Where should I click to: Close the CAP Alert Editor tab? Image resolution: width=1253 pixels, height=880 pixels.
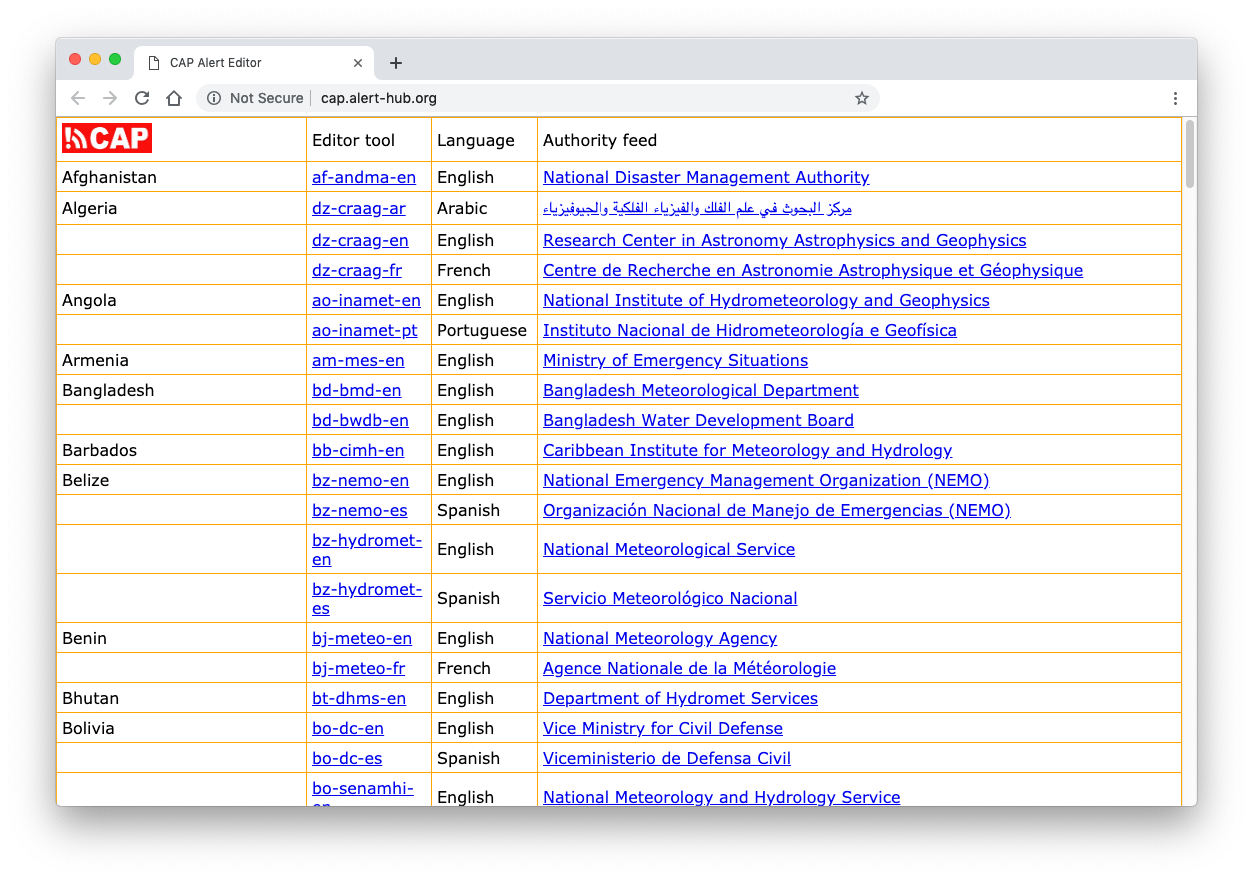358,63
